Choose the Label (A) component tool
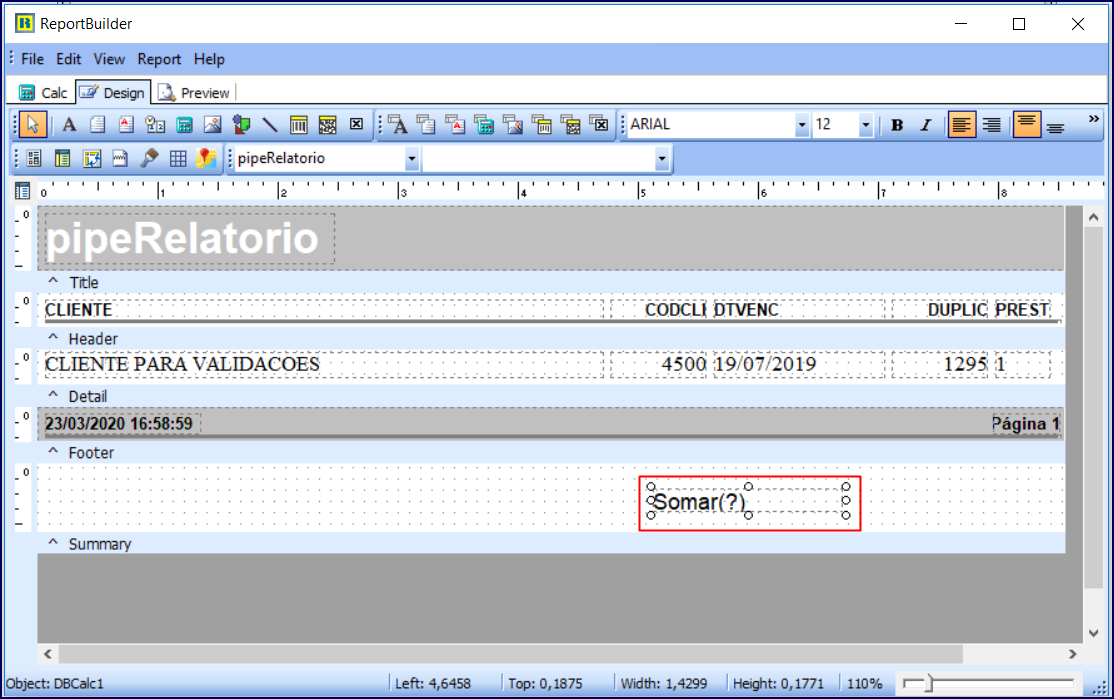The height and width of the screenshot is (699, 1114). (69, 125)
